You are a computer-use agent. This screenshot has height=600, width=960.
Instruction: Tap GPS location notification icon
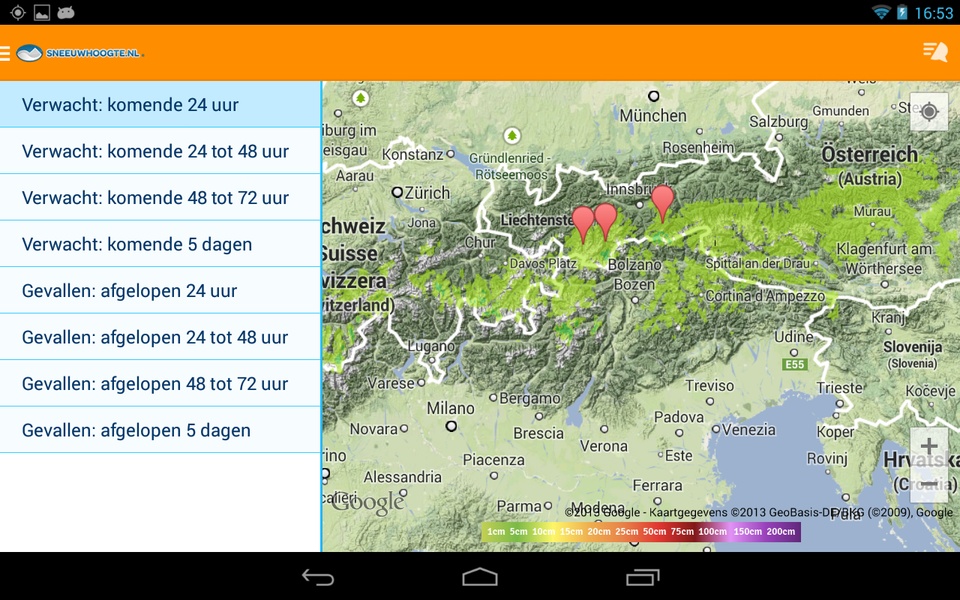tap(18, 12)
